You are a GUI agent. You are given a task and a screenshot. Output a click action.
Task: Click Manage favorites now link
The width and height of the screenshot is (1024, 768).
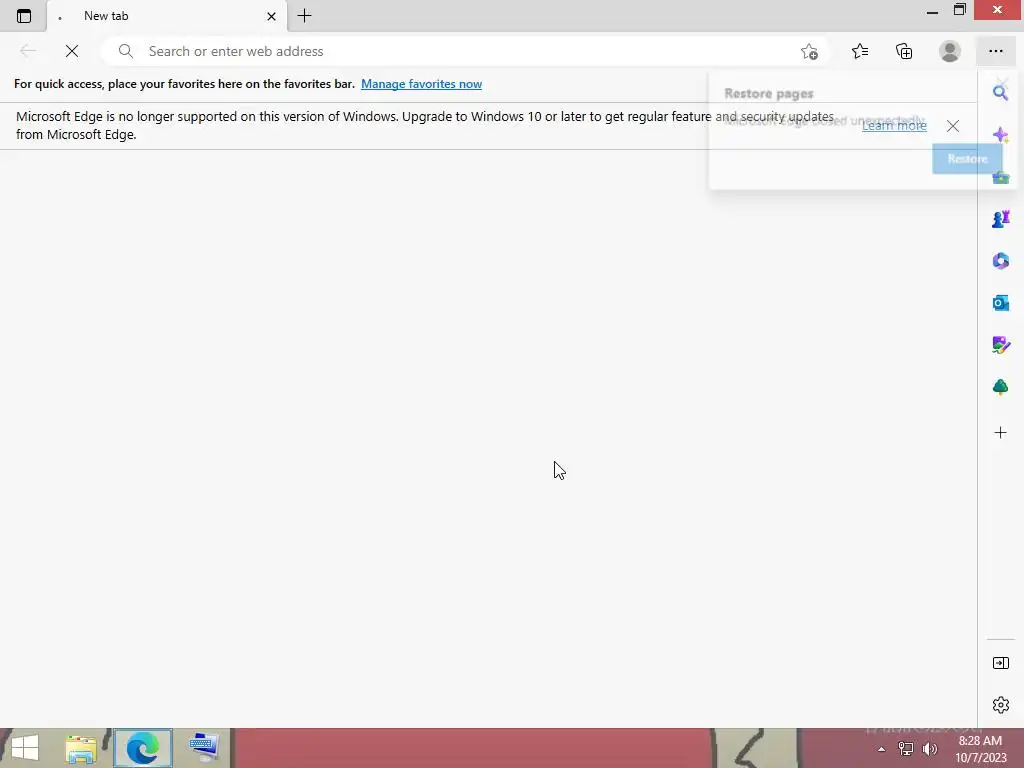click(421, 84)
